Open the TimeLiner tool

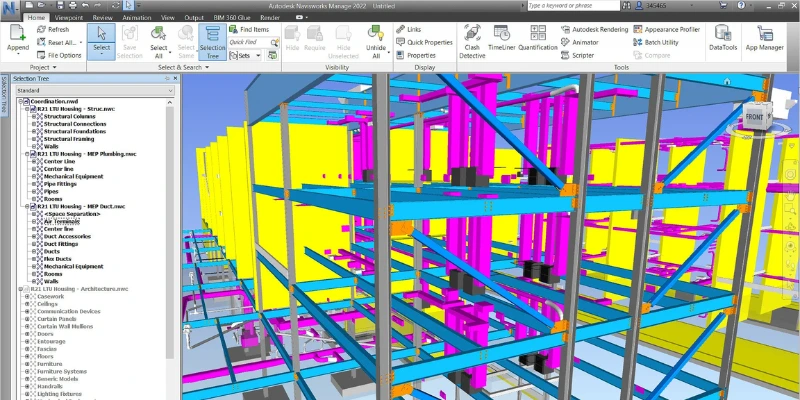point(502,38)
